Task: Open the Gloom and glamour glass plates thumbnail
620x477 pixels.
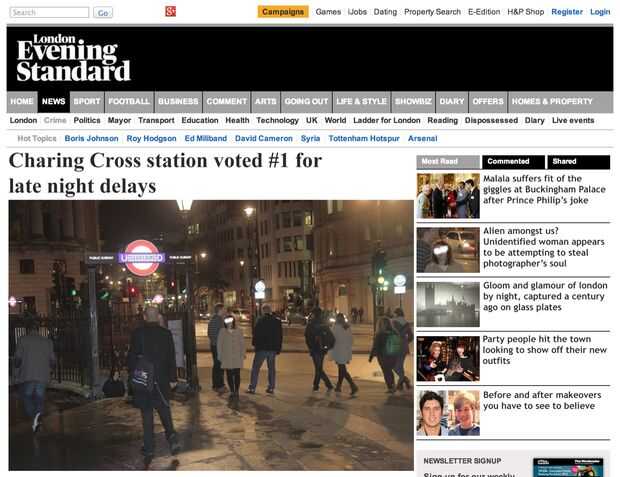Action: click(448, 304)
